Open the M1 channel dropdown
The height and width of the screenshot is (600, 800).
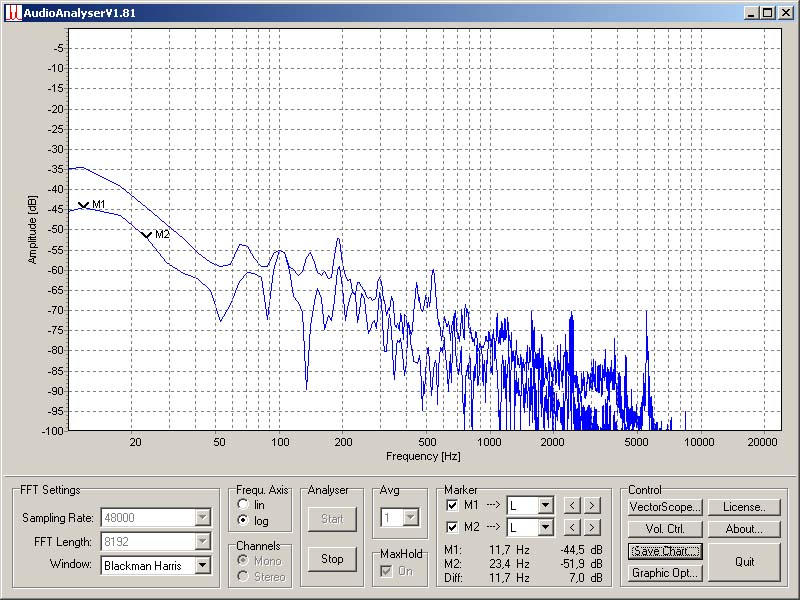tap(545, 505)
